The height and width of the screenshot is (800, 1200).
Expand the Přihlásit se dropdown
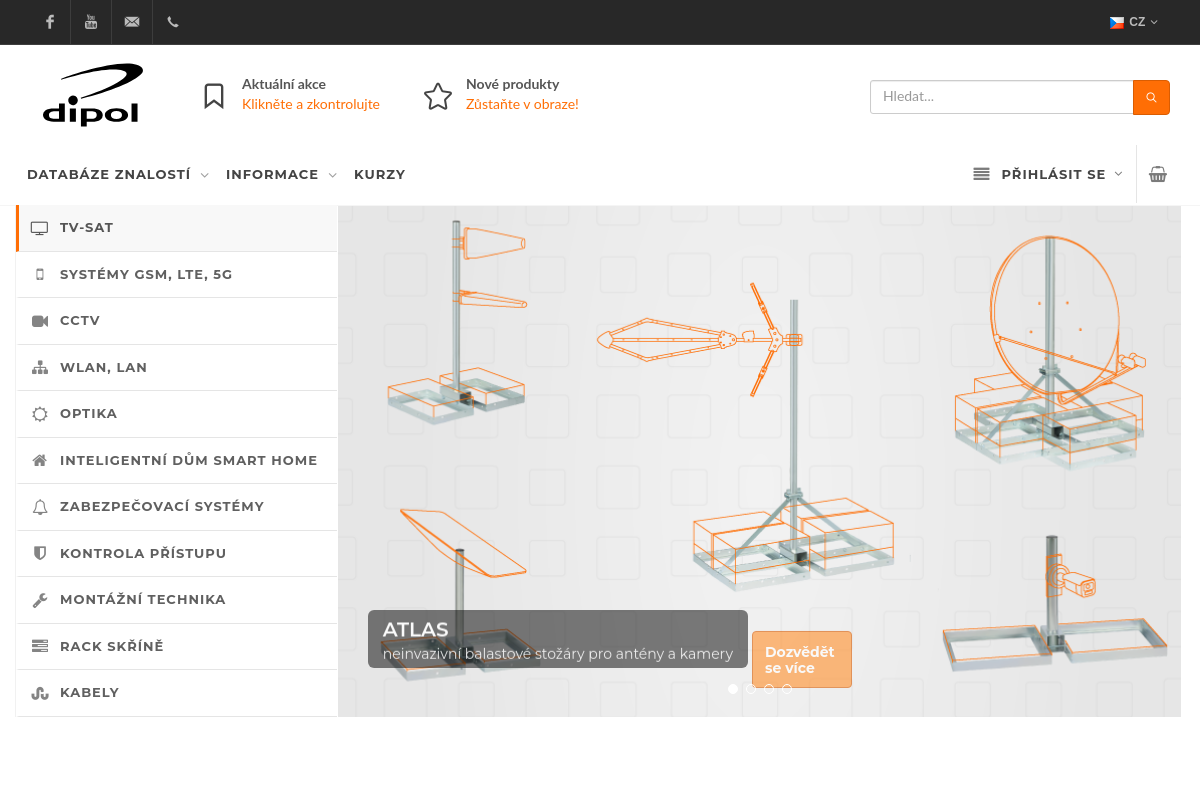coord(1053,174)
